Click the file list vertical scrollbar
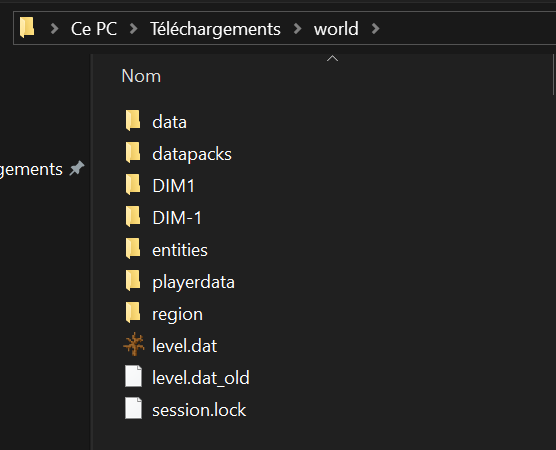The height and width of the screenshot is (450, 556). [x=553, y=74]
